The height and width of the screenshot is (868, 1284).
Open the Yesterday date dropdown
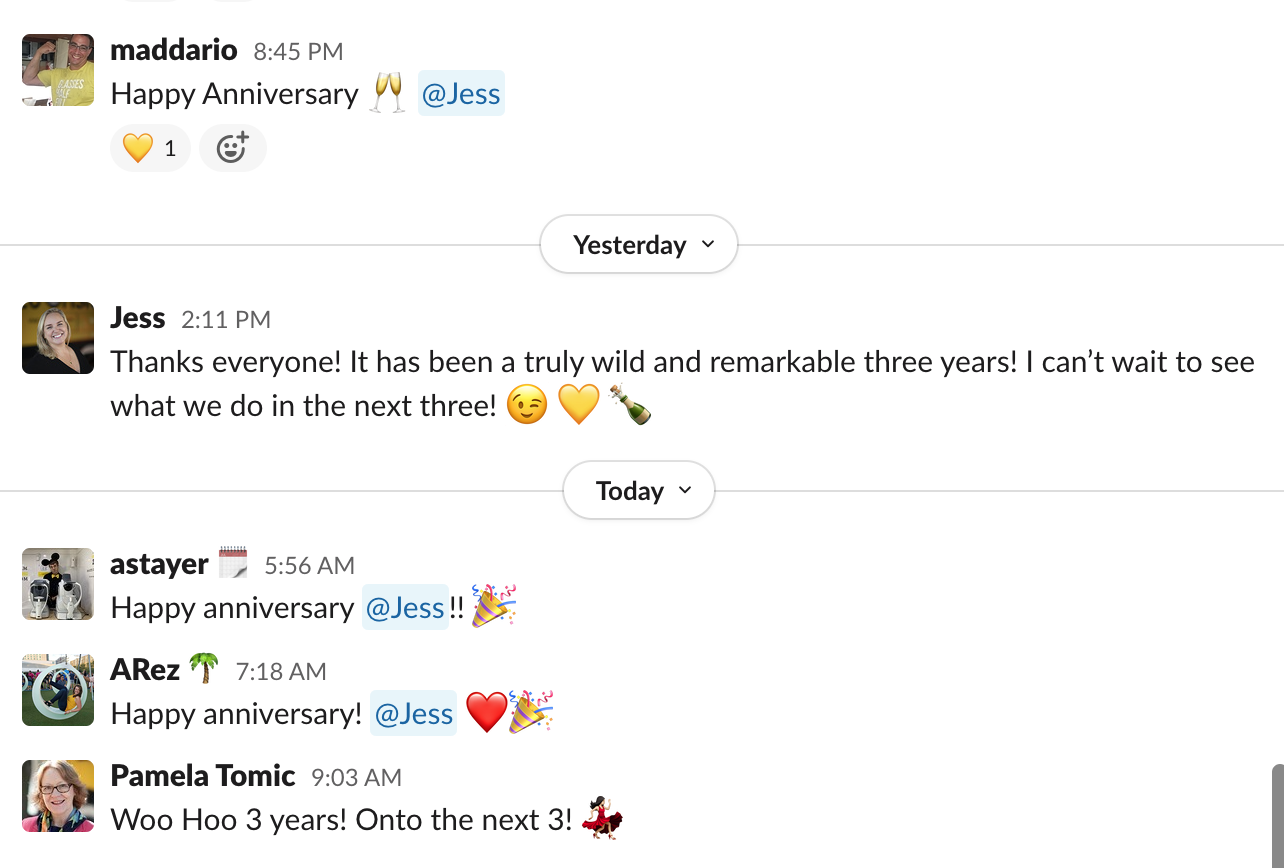click(638, 245)
